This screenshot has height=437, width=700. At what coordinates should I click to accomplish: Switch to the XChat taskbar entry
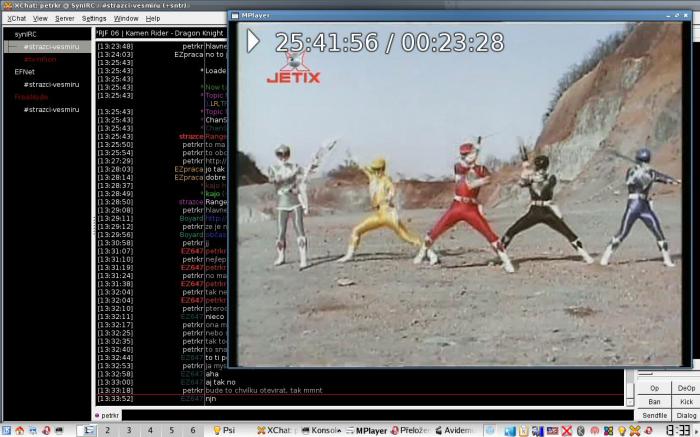(274, 430)
